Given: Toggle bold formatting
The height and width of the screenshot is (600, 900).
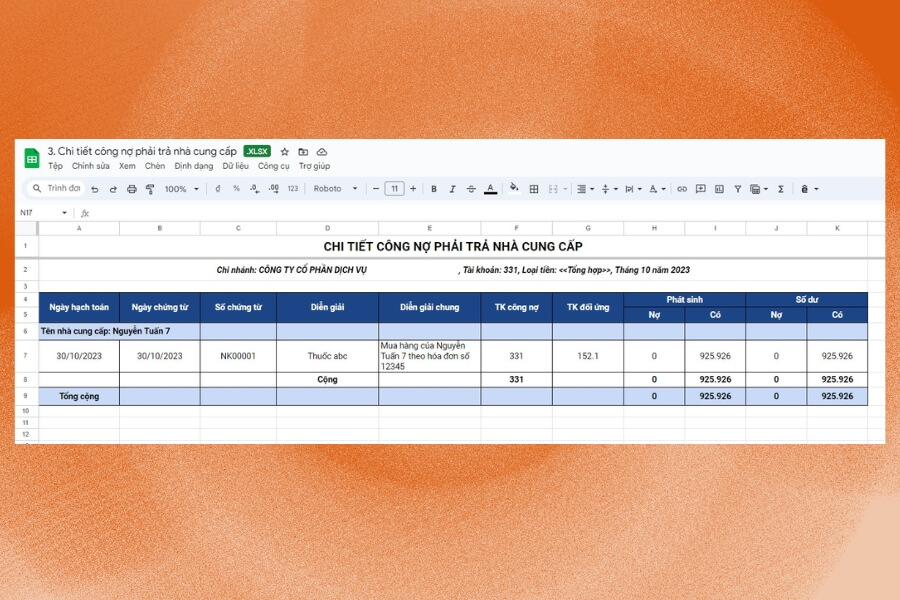Looking at the screenshot, I should click(433, 189).
